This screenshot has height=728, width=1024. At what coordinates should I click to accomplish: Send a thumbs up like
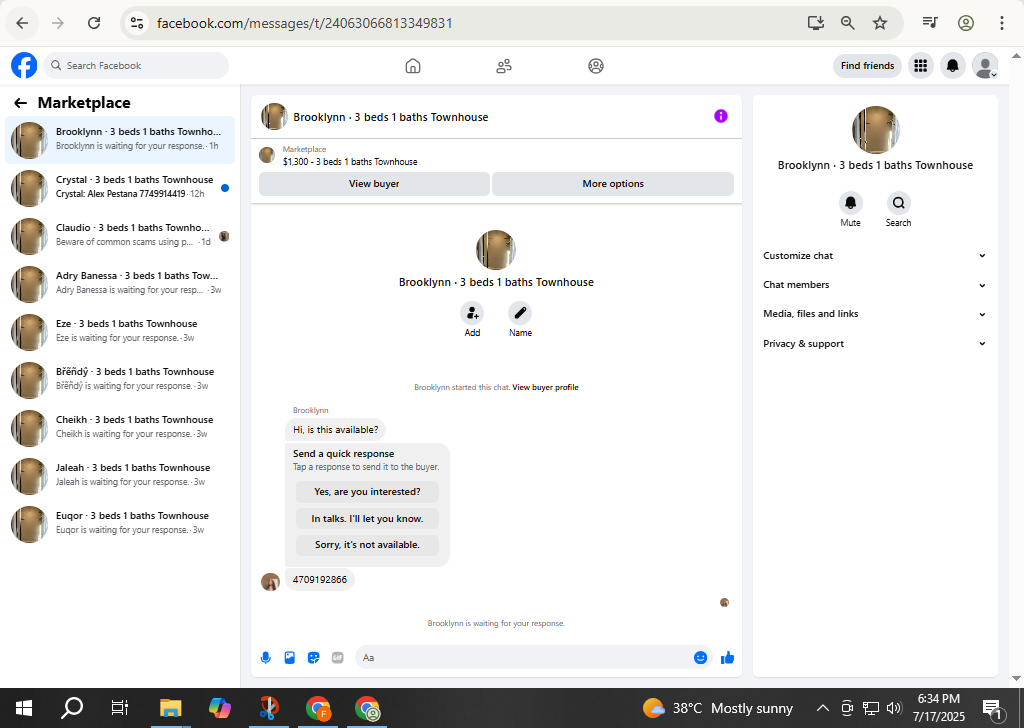(x=728, y=657)
